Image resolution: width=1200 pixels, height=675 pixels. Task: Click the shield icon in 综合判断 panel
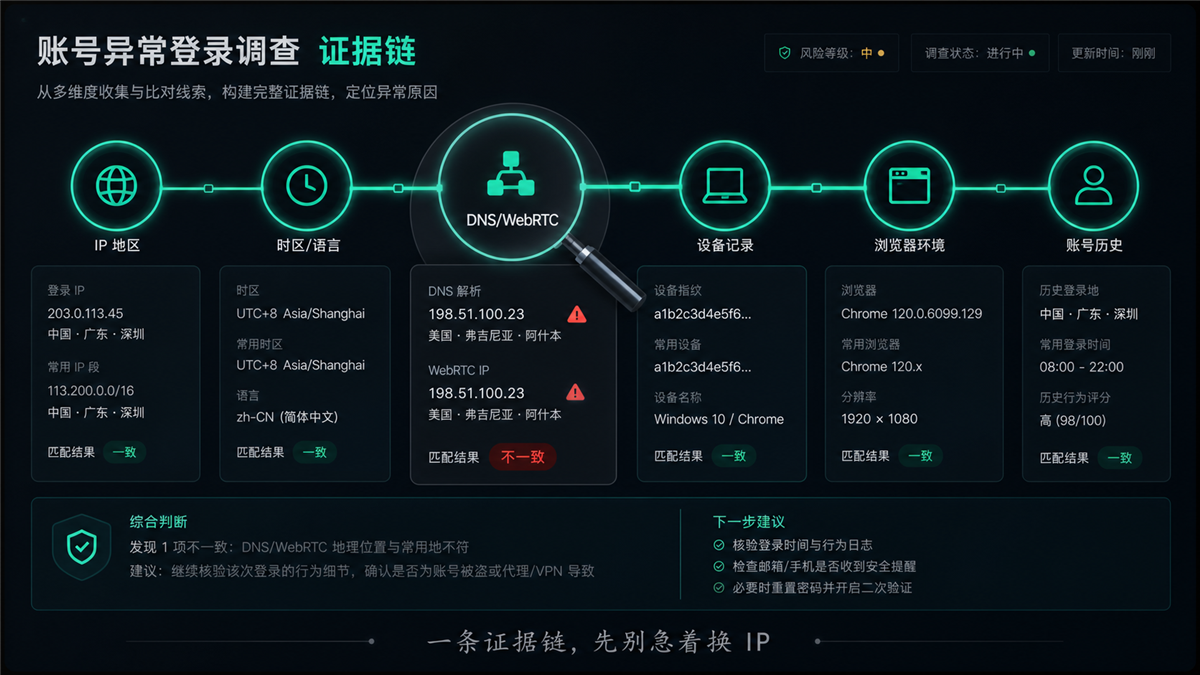(x=81, y=547)
